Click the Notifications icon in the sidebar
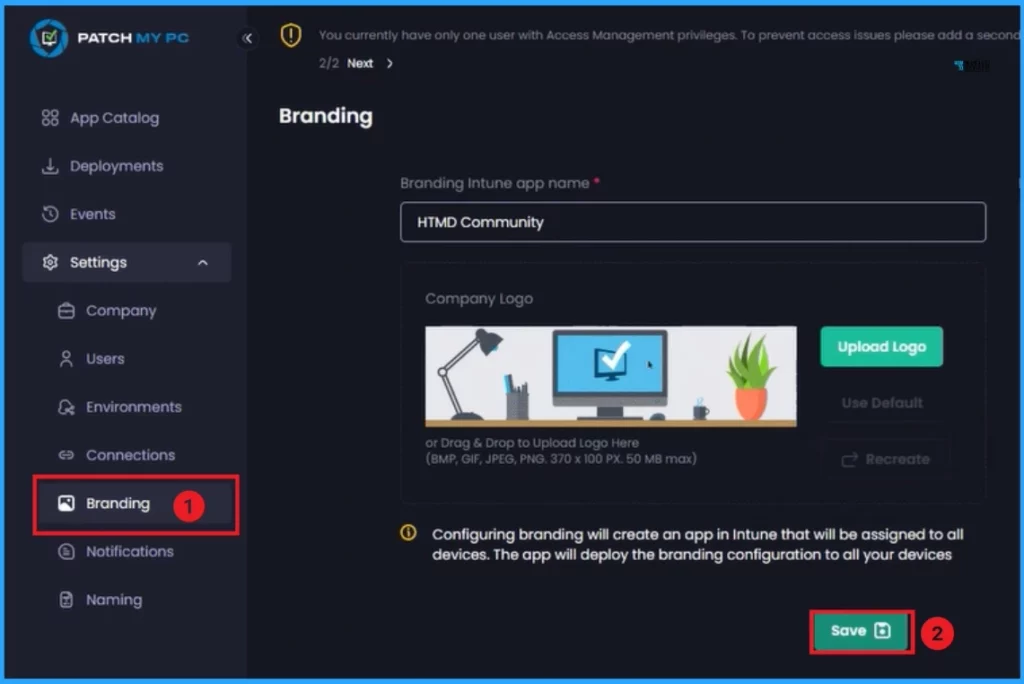Screen dimensions: 1024x684 66,551
